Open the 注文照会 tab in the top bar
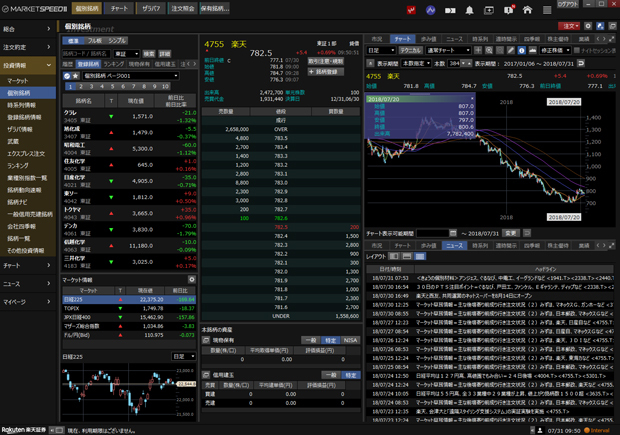The image size is (620, 435). click(x=183, y=8)
